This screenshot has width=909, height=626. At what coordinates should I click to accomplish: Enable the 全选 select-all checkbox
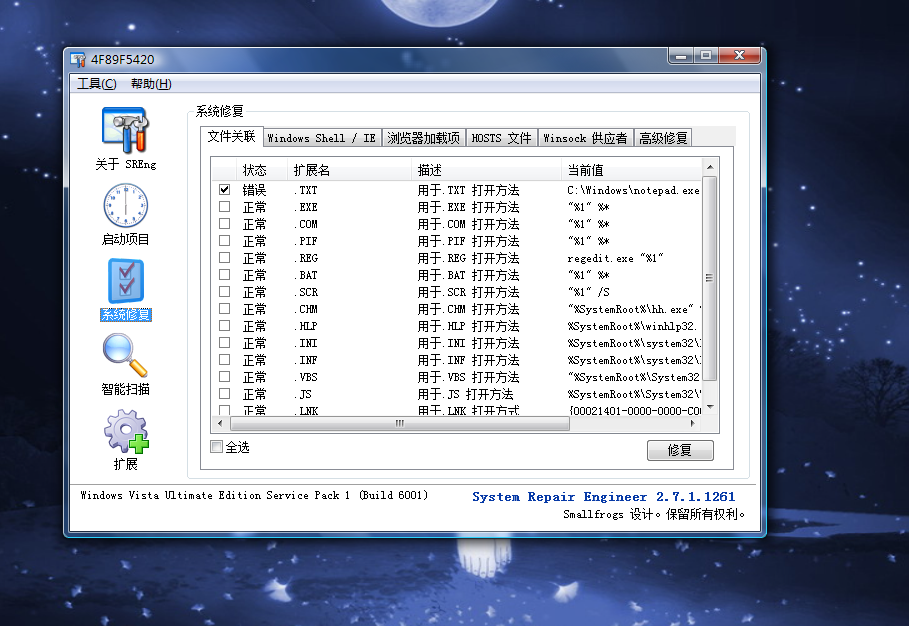pyautogui.click(x=217, y=447)
